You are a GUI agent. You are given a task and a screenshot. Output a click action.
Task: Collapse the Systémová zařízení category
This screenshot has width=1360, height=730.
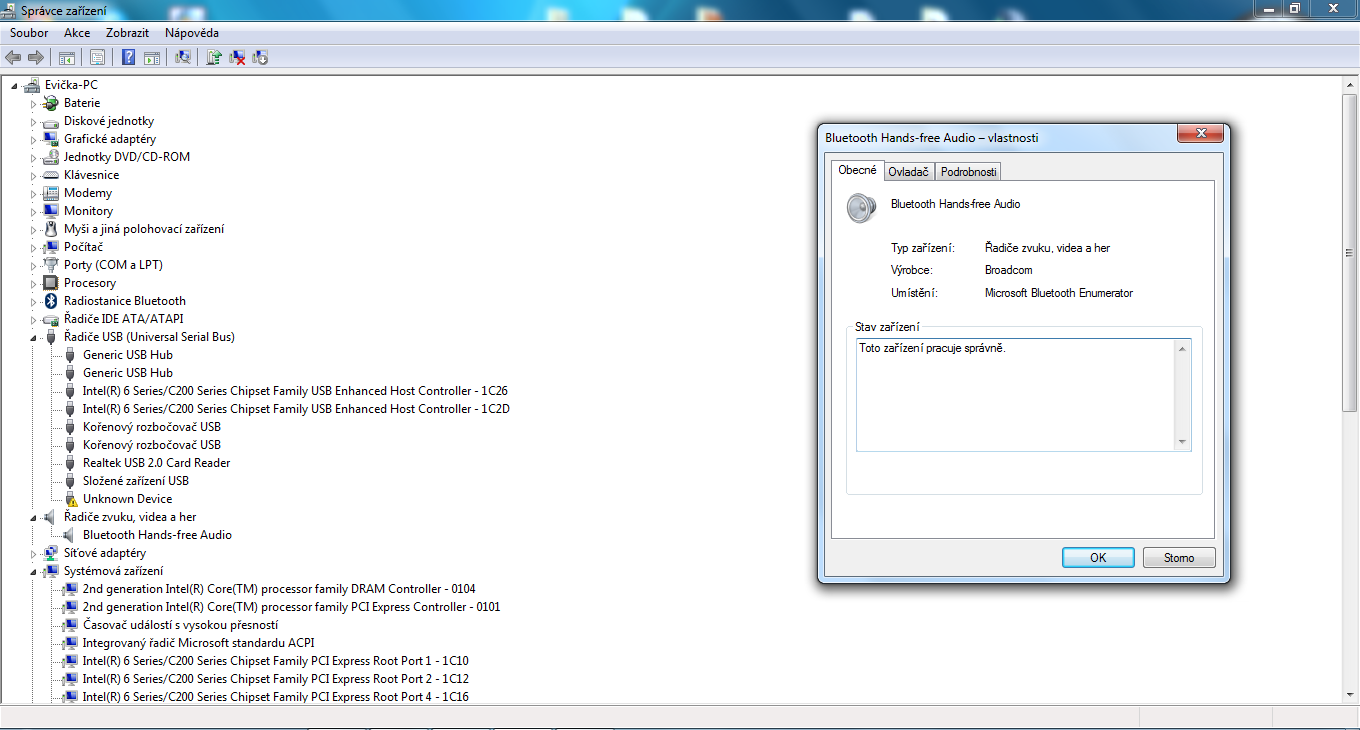point(33,571)
